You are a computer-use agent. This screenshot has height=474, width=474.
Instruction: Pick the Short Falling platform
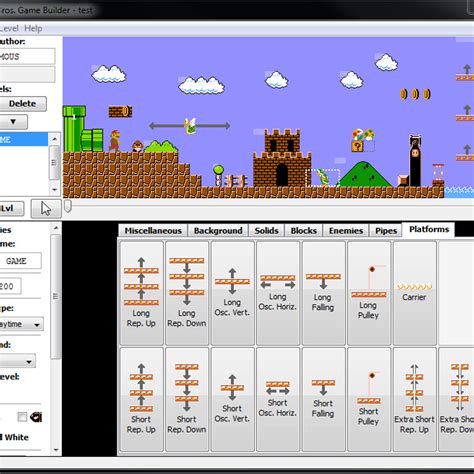[323, 399]
